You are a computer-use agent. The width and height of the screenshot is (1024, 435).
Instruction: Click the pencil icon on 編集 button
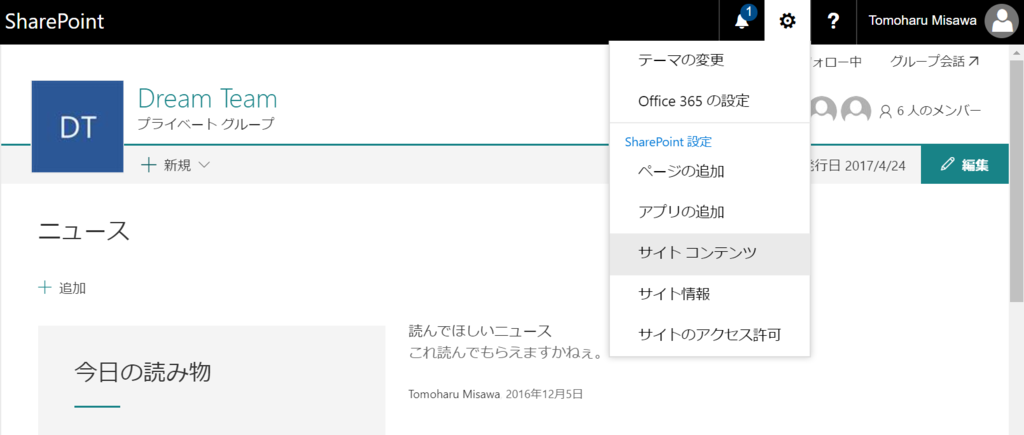(x=948, y=165)
